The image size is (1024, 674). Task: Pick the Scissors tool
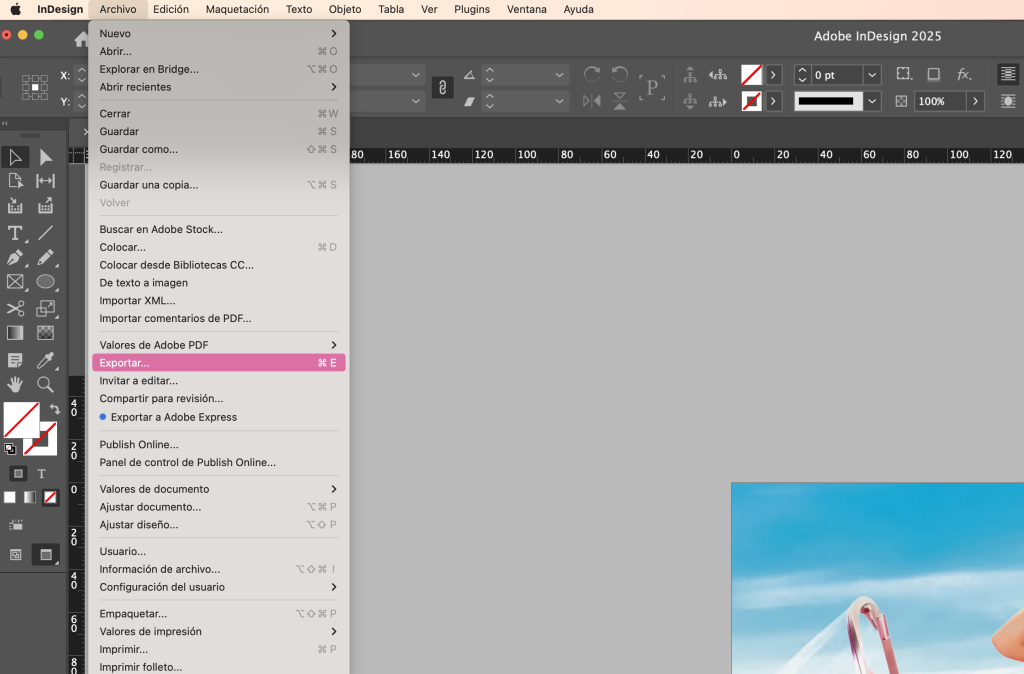15,309
